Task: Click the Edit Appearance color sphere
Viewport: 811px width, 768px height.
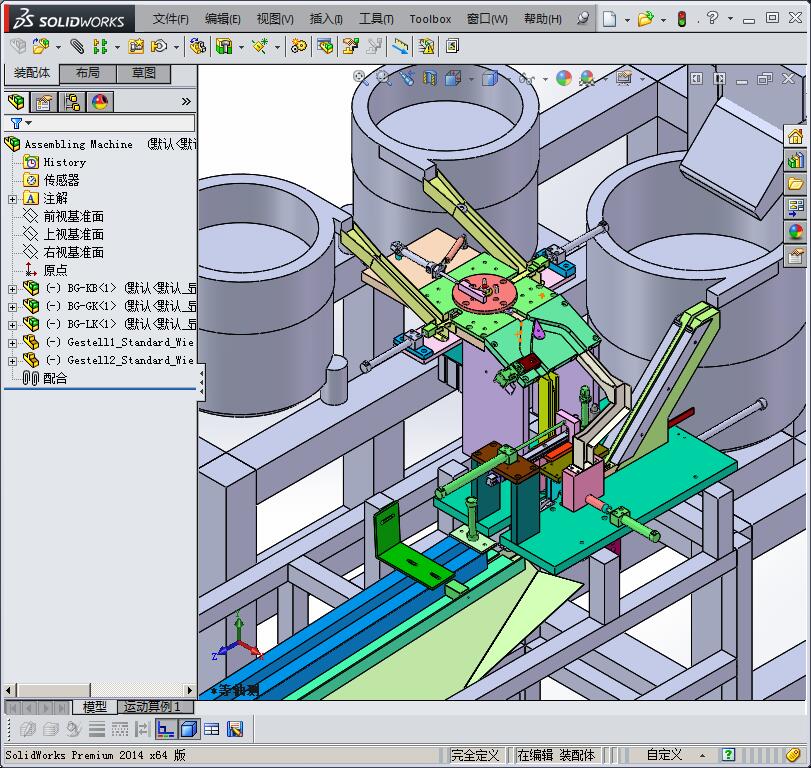Action: (x=563, y=78)
